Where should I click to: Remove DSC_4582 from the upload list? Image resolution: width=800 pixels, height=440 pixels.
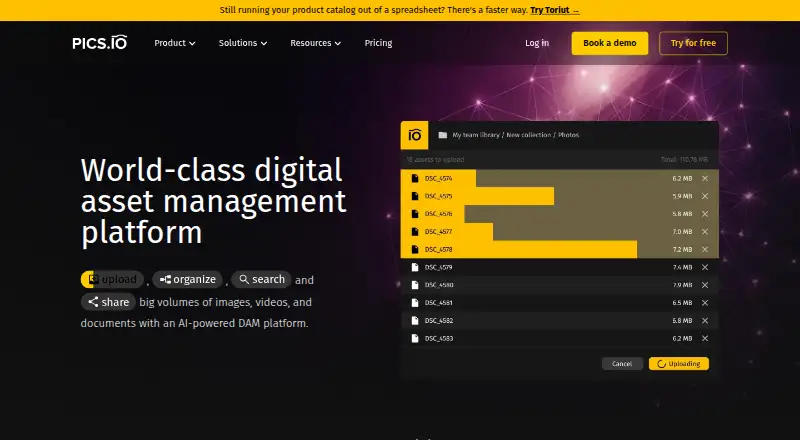(705, 321)
